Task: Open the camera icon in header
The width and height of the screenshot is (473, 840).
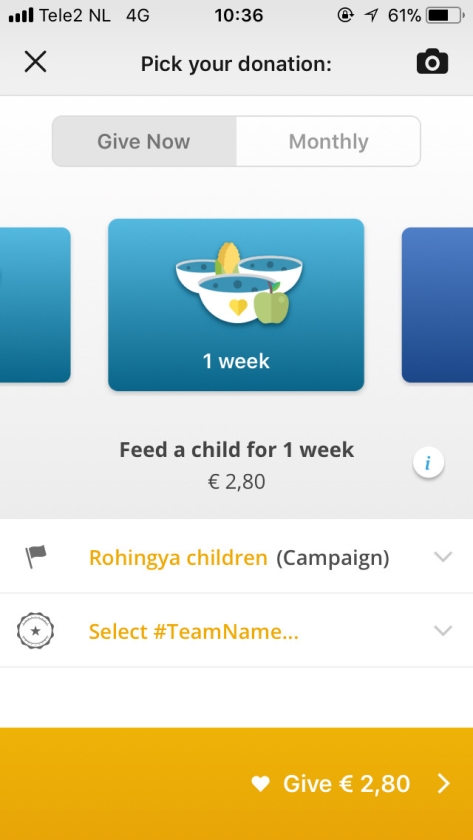Action: (x=432, y=62)
